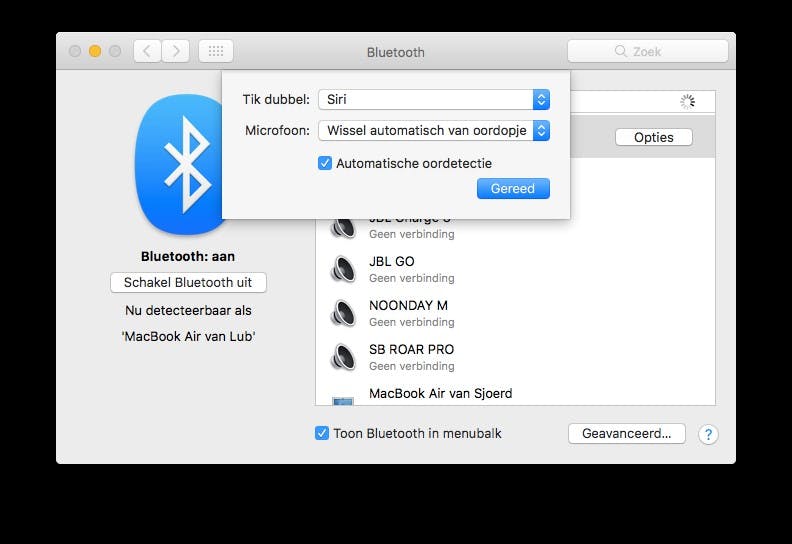Go back with the left chevron button
The height and width of the screenshot is (544, 792).
coord(147,51)
